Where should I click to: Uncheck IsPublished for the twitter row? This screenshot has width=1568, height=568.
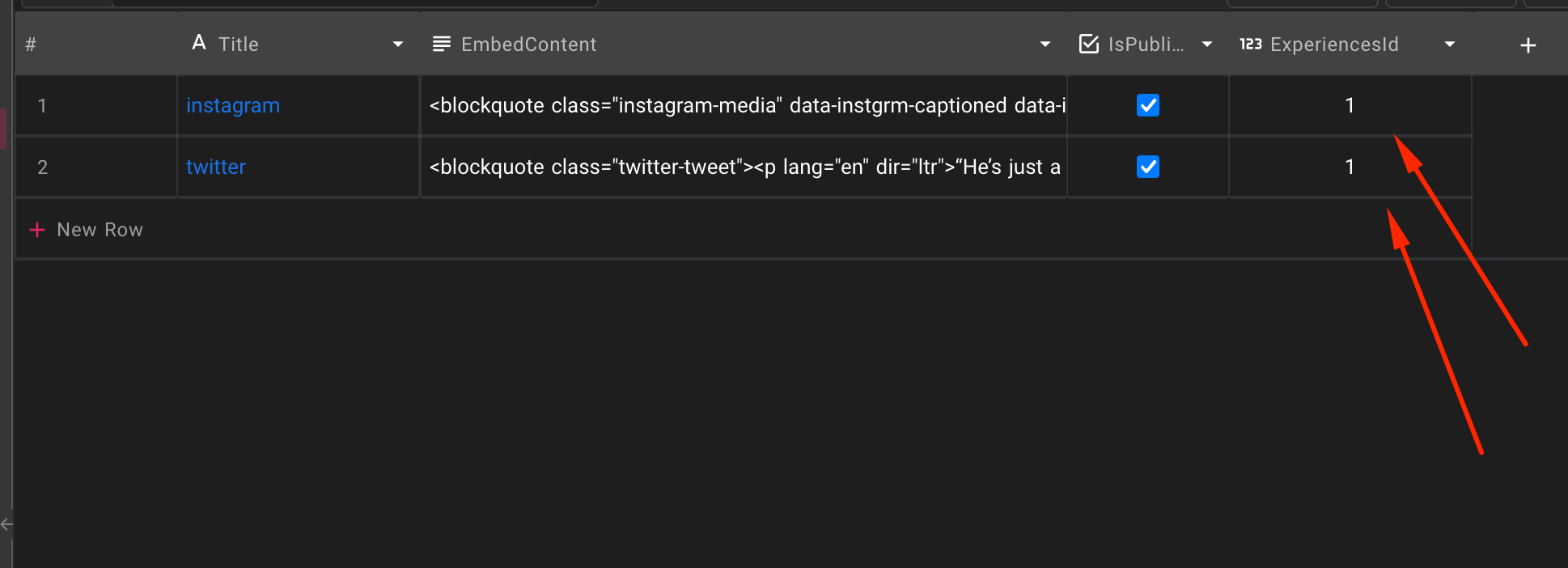pyautogui.click(x=1147, y=167)
